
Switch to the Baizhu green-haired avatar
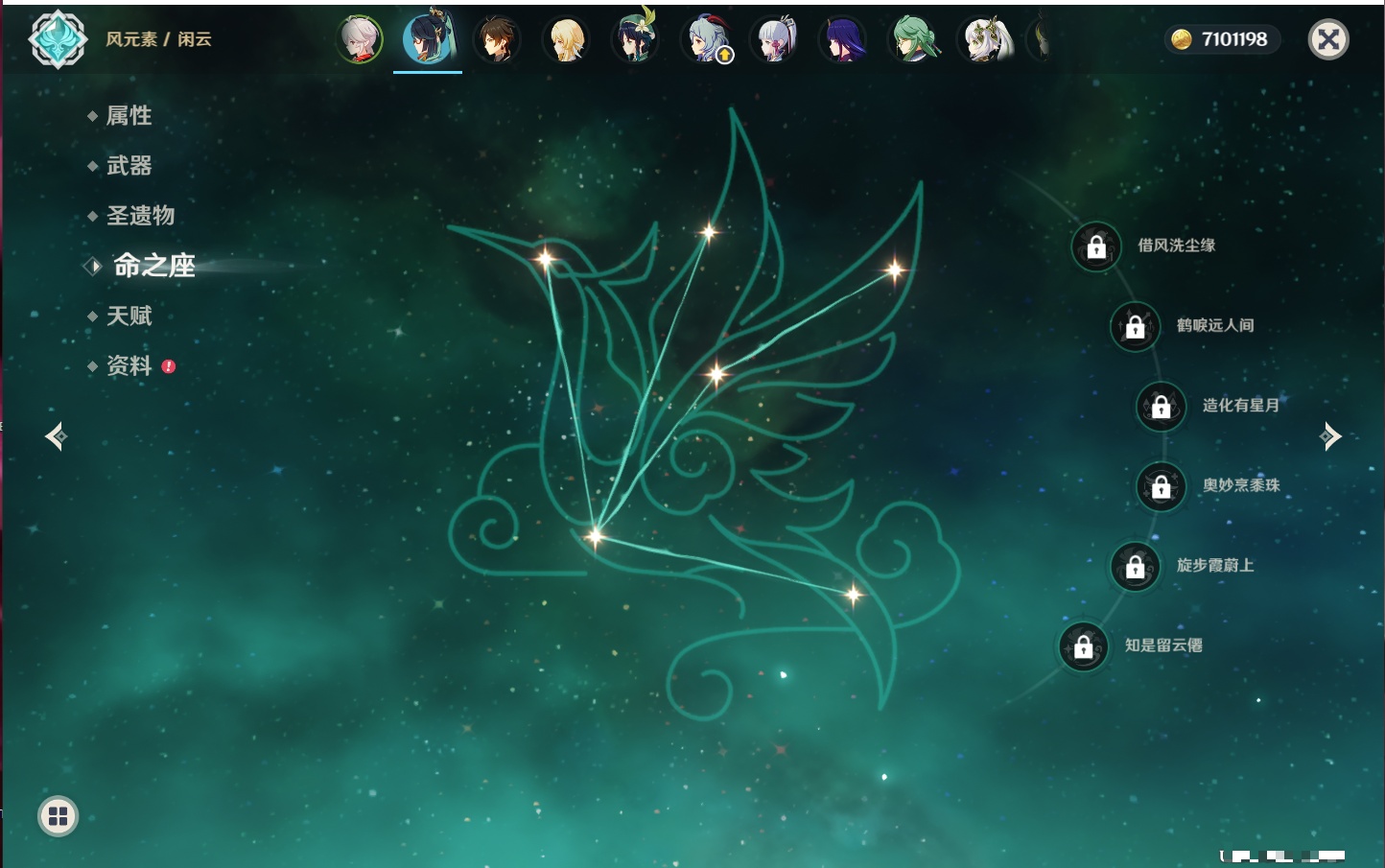click(914, 39)
